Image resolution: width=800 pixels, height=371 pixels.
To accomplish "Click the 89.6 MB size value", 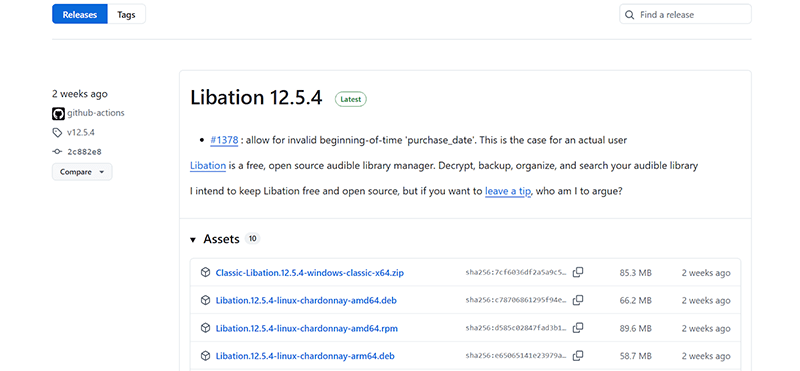I will [x=635, y=329].
